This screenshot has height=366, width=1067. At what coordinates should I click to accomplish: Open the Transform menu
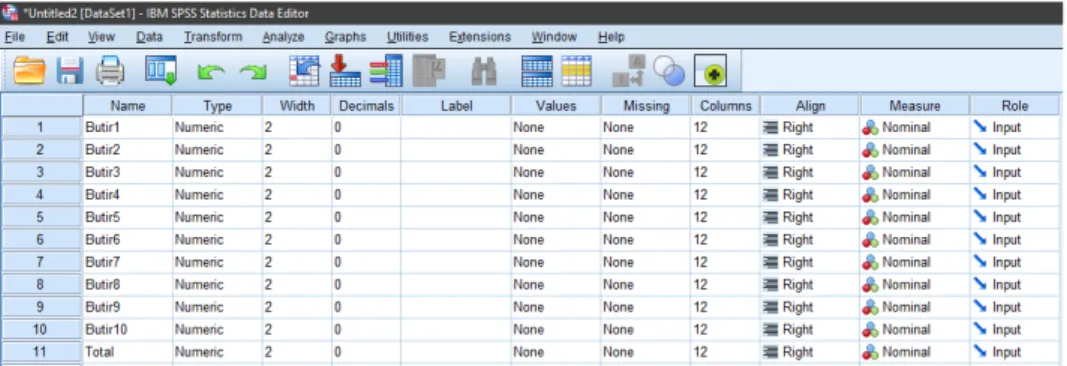(x=212, y=37)
